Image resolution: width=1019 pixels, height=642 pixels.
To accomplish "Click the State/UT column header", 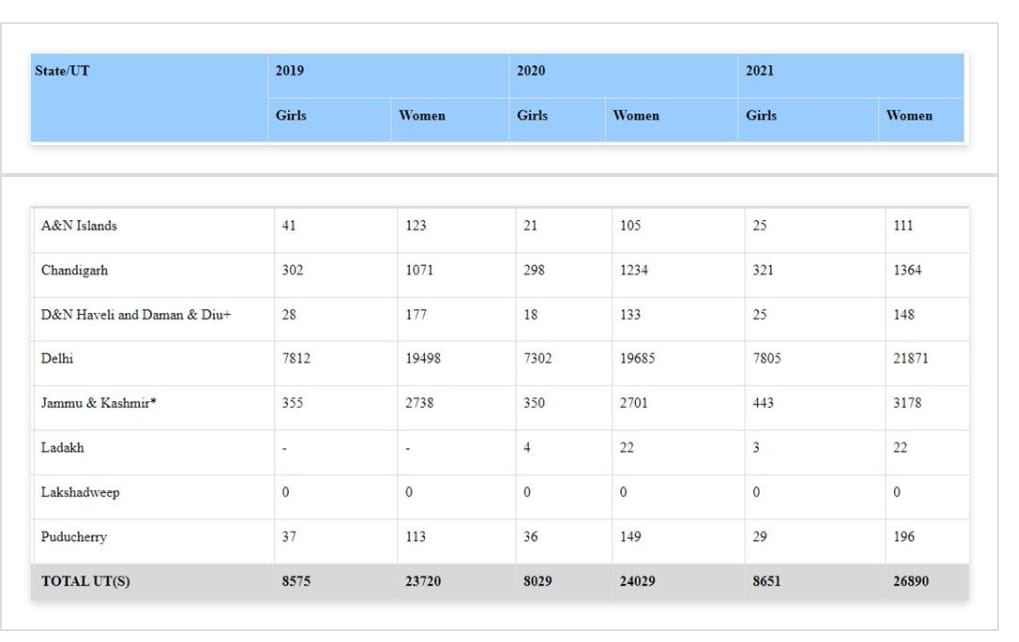I will (62, 71).
